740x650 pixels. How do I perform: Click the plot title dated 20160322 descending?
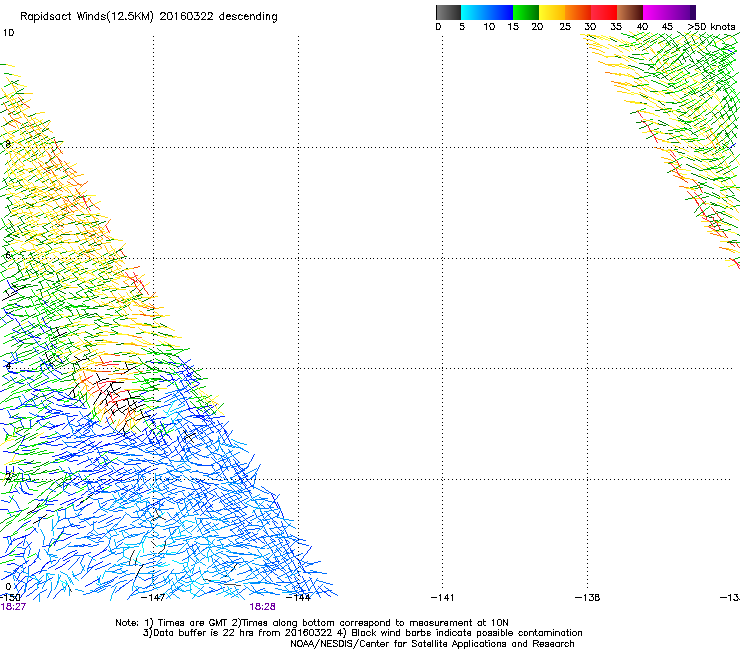pyautogui.click(x=149, y=17)
